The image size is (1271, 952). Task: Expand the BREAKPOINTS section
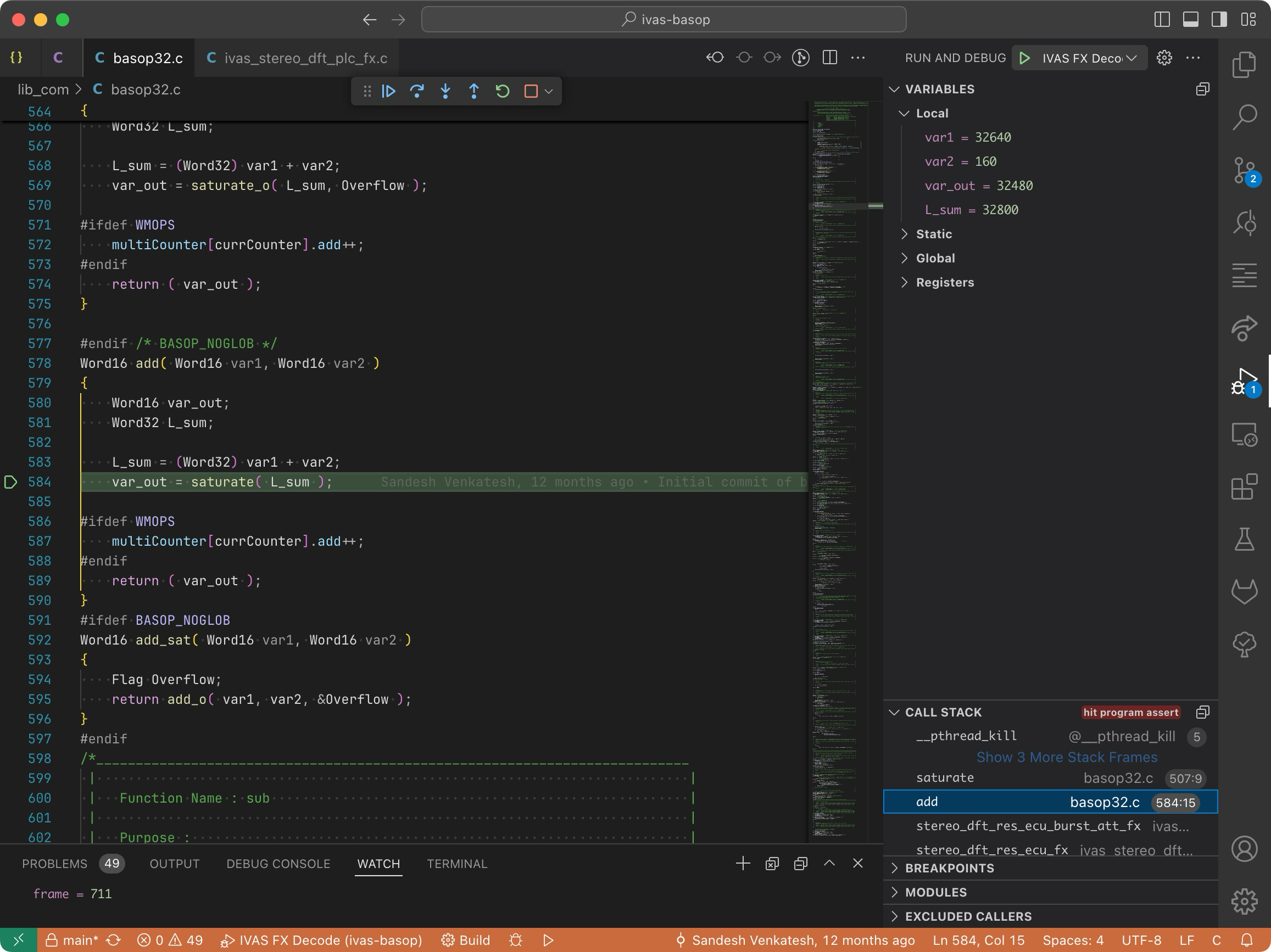pyautogui.click(x=949, y=867)
